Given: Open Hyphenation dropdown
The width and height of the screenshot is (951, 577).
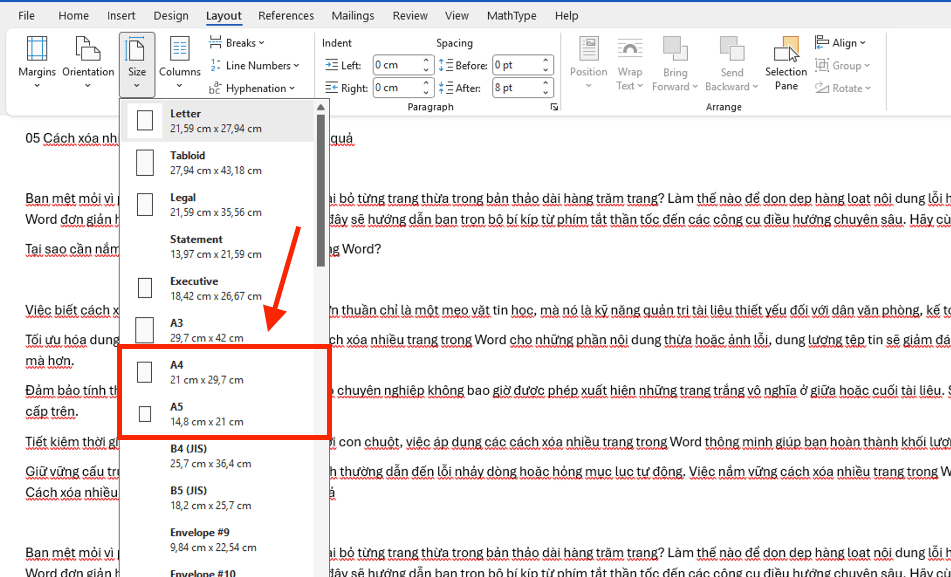Looking at the screenshot, I should coord(252,88).
